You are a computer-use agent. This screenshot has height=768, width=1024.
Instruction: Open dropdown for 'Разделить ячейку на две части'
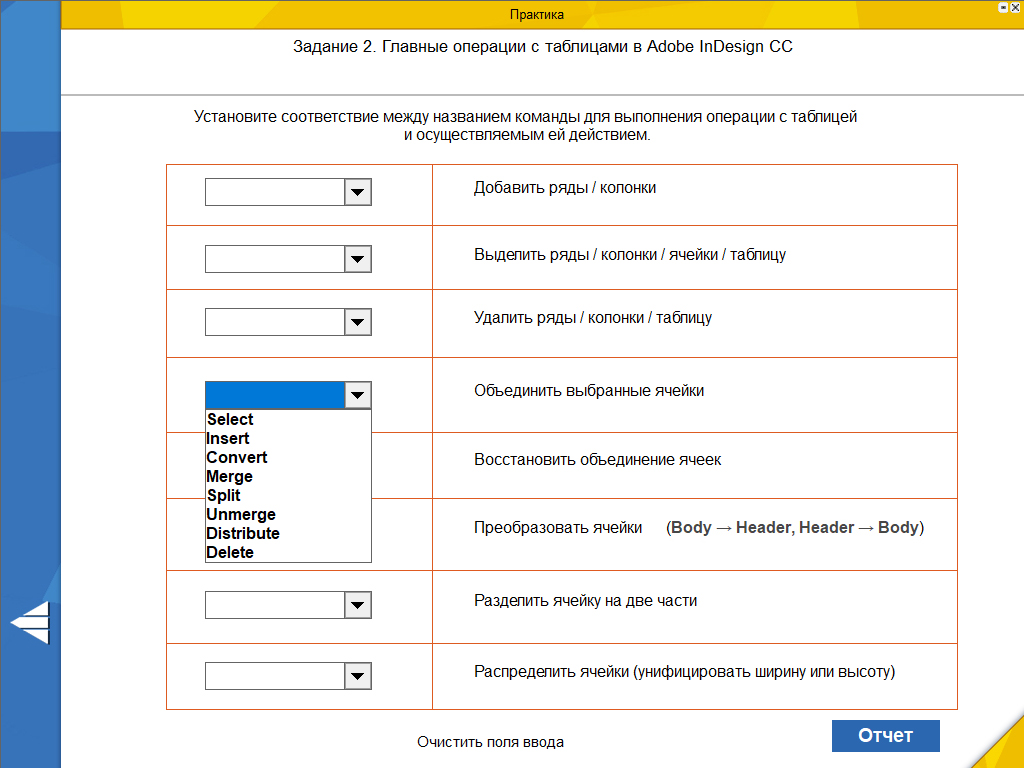coord(357,605)
